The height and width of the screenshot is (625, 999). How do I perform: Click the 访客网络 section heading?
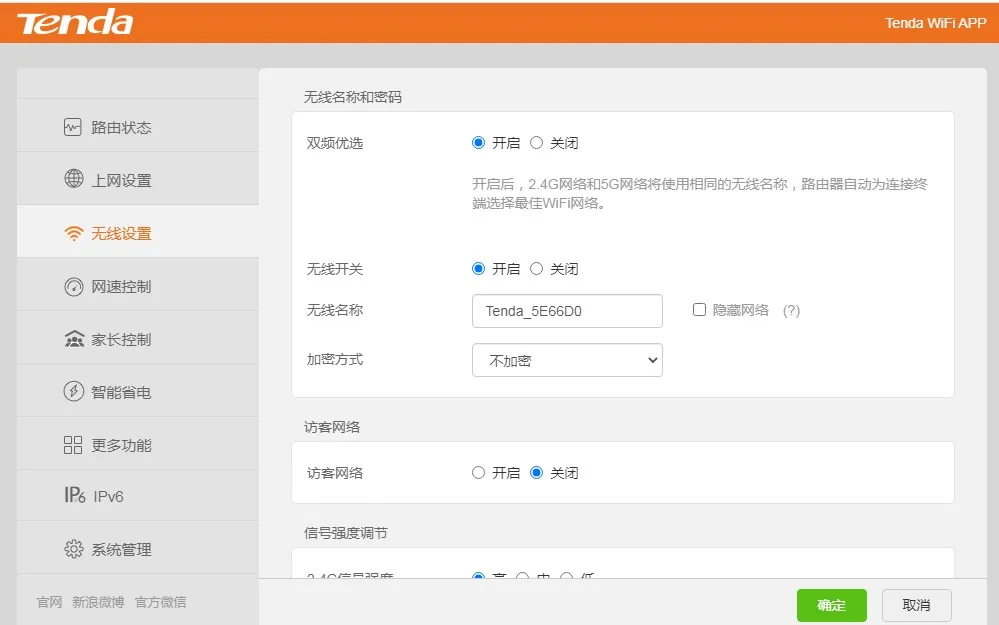point(332,427)
